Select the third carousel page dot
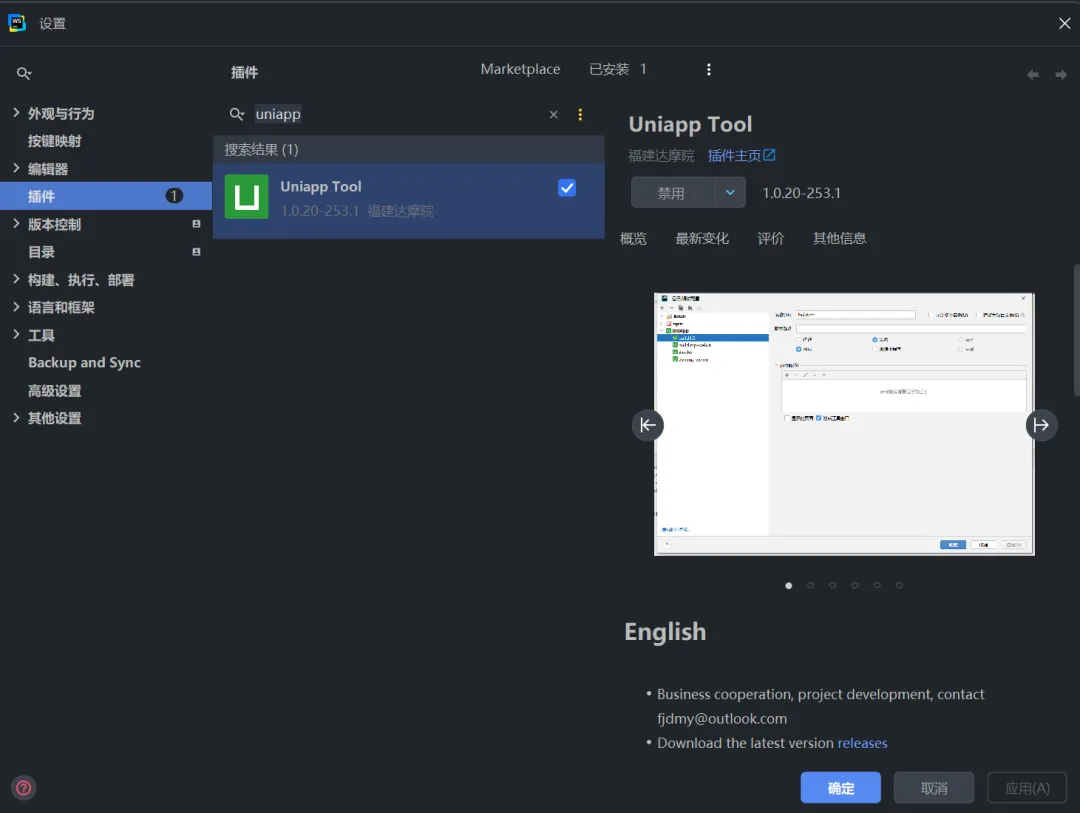The image size is (1080, 813). point(833,586)
